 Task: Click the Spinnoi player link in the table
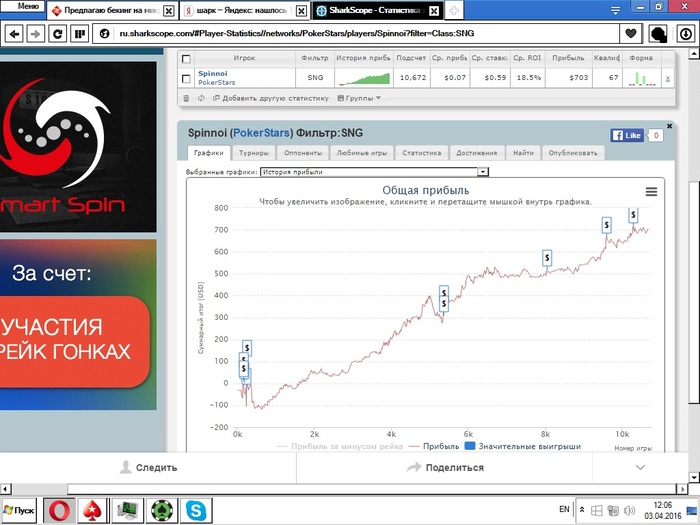(x=212, y=74)
